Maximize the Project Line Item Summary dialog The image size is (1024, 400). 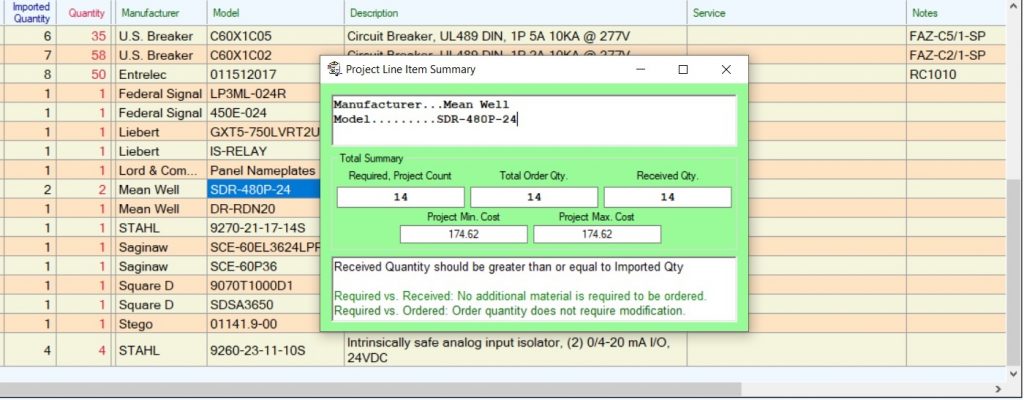click(x=683, y=70)
